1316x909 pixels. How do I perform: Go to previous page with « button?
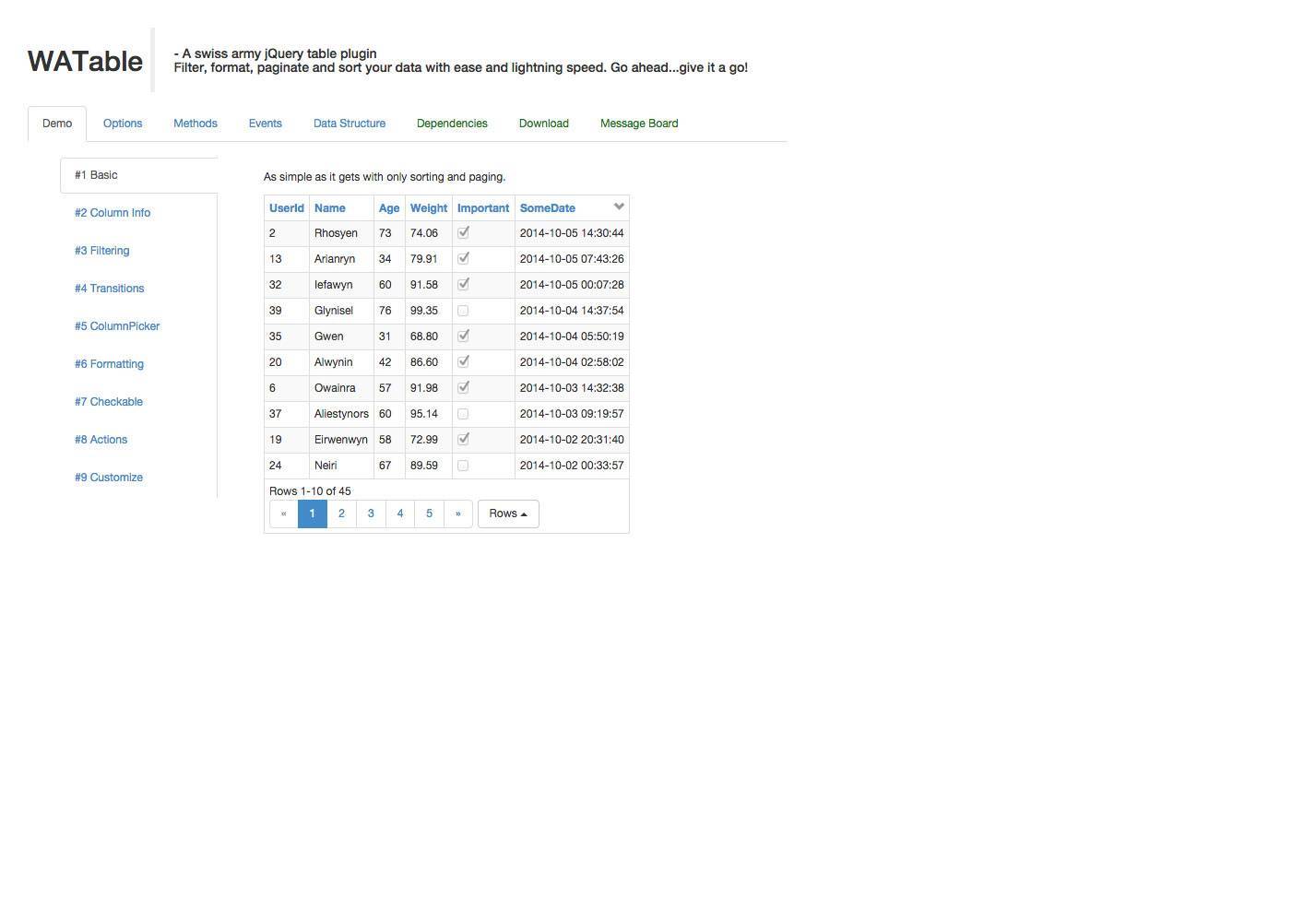coord(284,514)
